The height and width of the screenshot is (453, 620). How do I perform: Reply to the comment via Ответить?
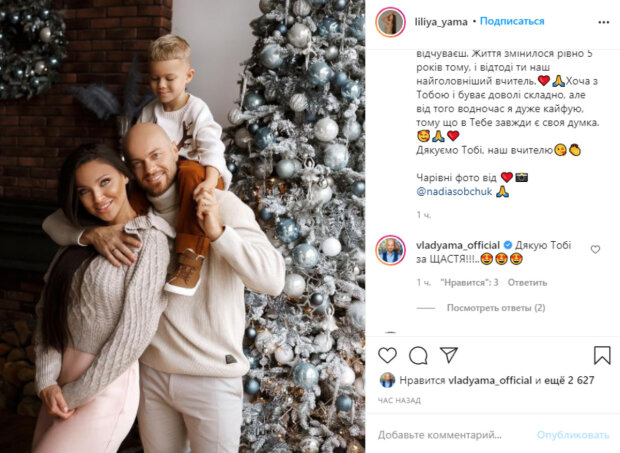527,283
